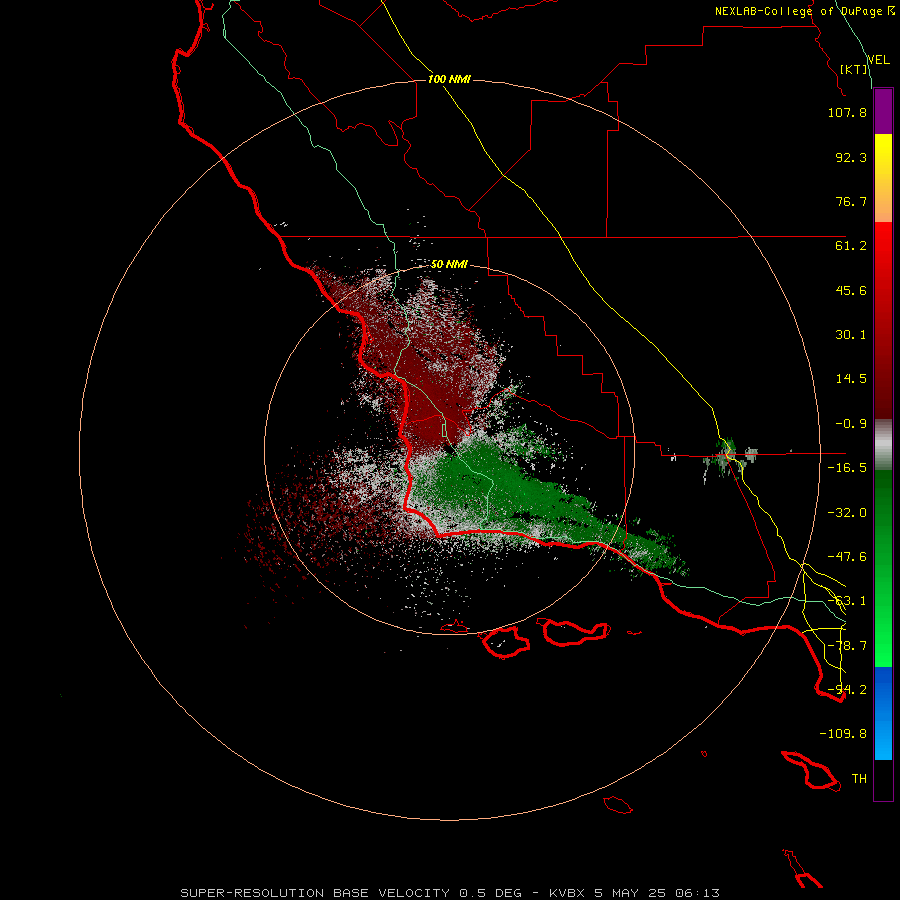
Task: Click the TH legend label
Action: (859, 779)
